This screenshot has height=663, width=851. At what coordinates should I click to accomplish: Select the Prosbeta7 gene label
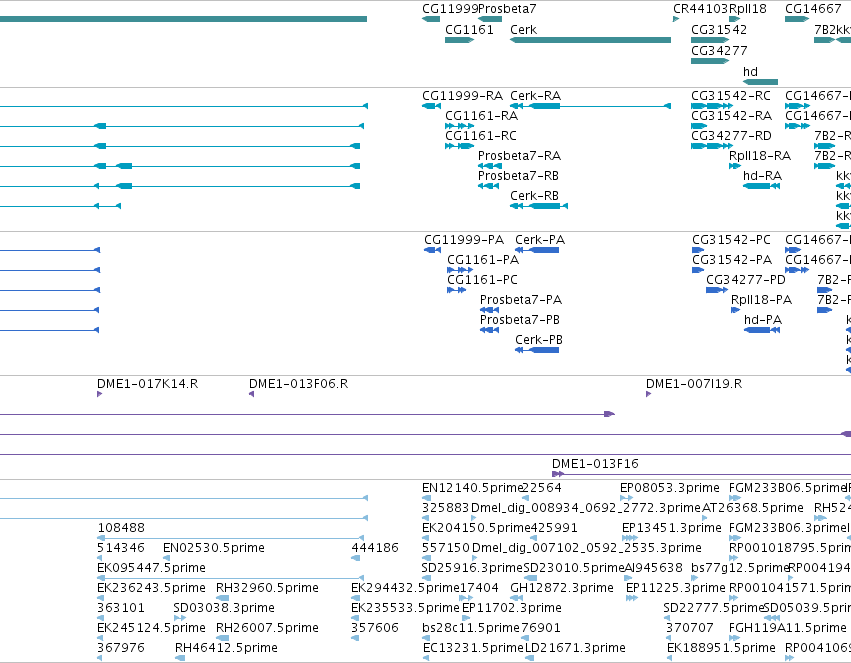click(507, 9)
